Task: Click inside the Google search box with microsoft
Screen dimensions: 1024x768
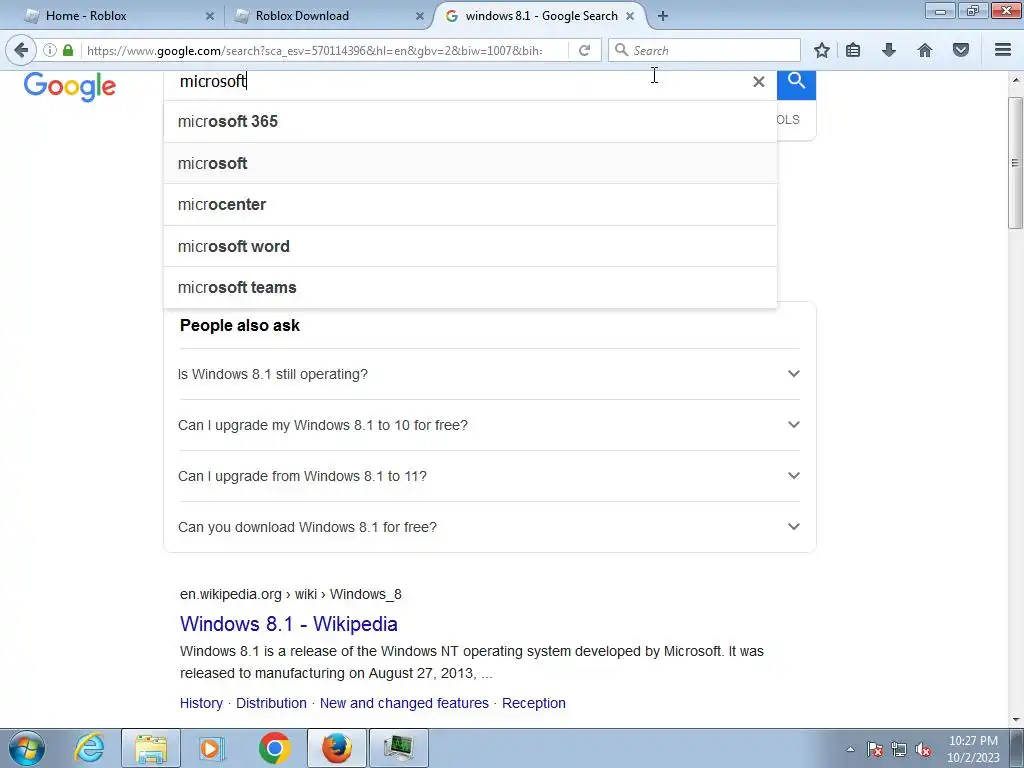Action: (x=457, y=82)
